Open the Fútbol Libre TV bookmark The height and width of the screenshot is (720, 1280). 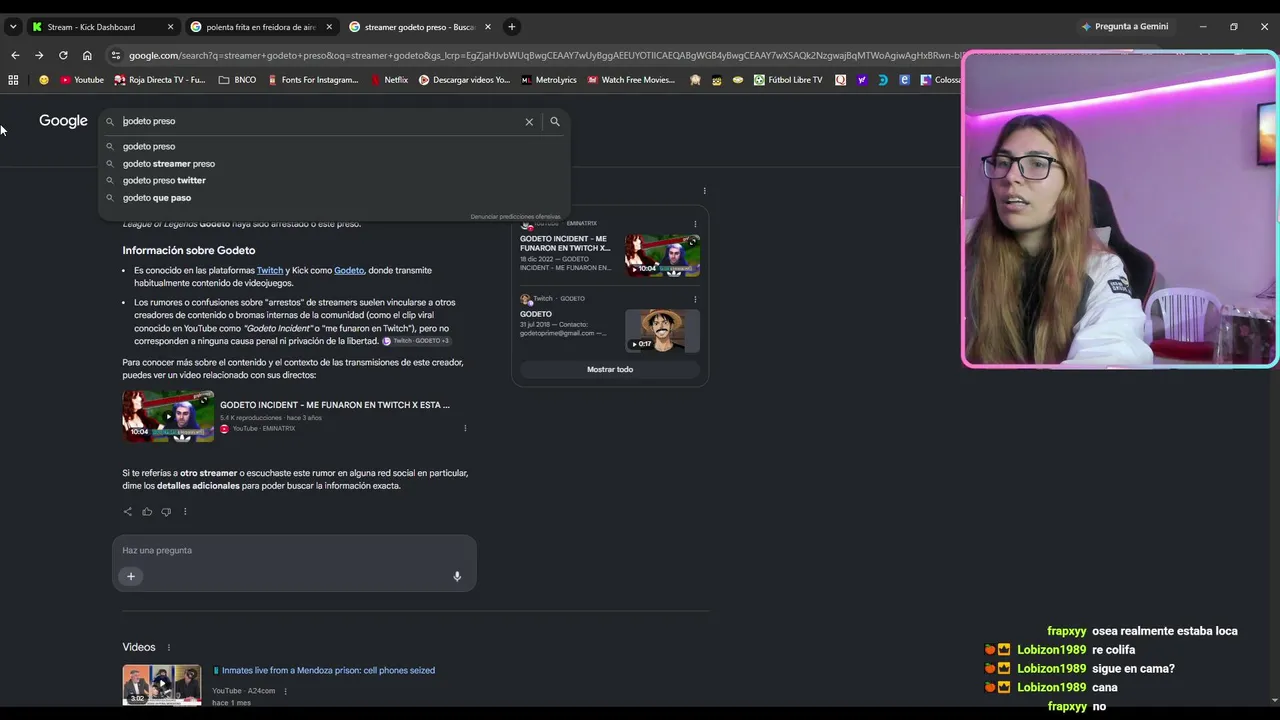point(788,80)
